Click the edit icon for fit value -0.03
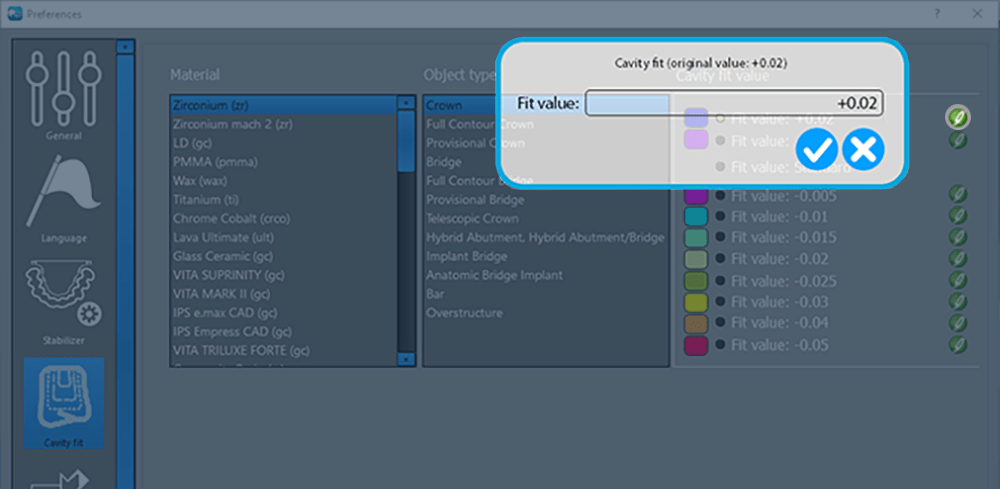Viewport: 1000px width, 489px height. (957, 301)
